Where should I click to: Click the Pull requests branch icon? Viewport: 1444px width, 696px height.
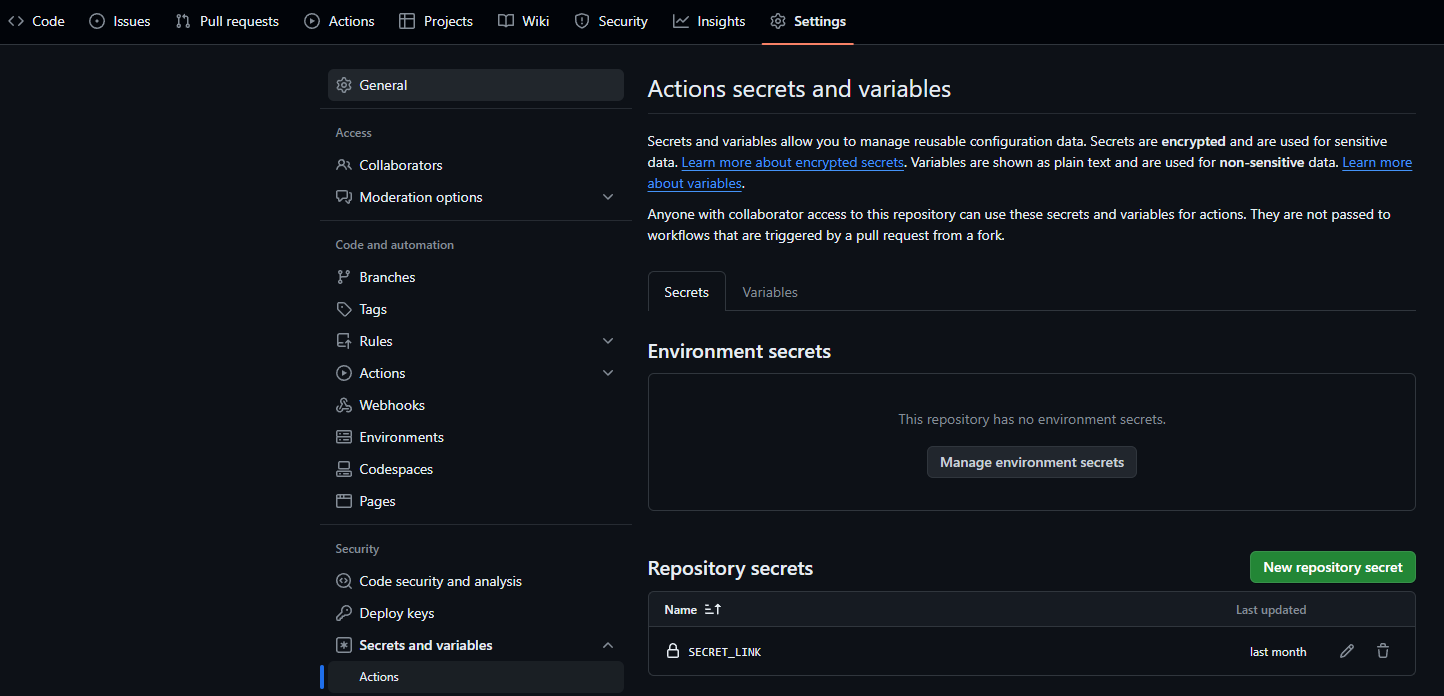(183, 21)
